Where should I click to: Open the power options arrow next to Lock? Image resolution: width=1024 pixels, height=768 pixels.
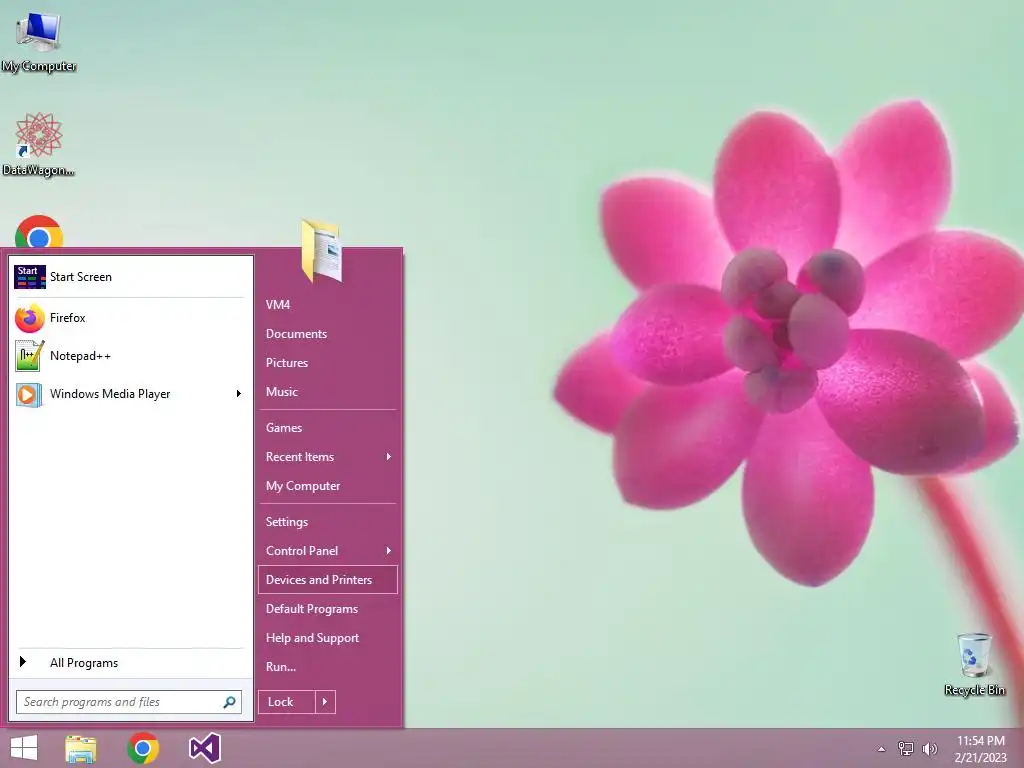coord(325,702)
